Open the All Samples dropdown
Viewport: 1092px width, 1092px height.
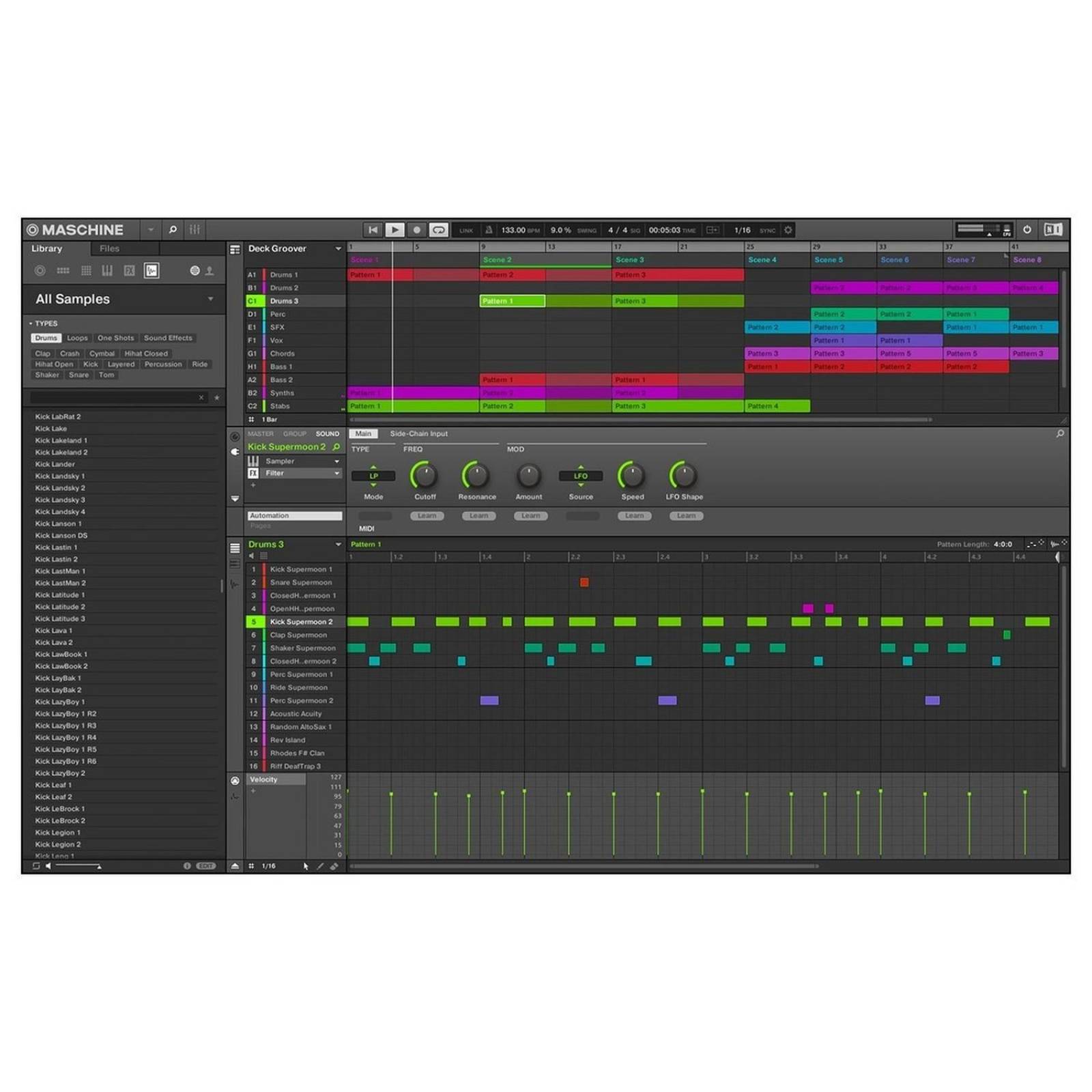click(210, 299)
